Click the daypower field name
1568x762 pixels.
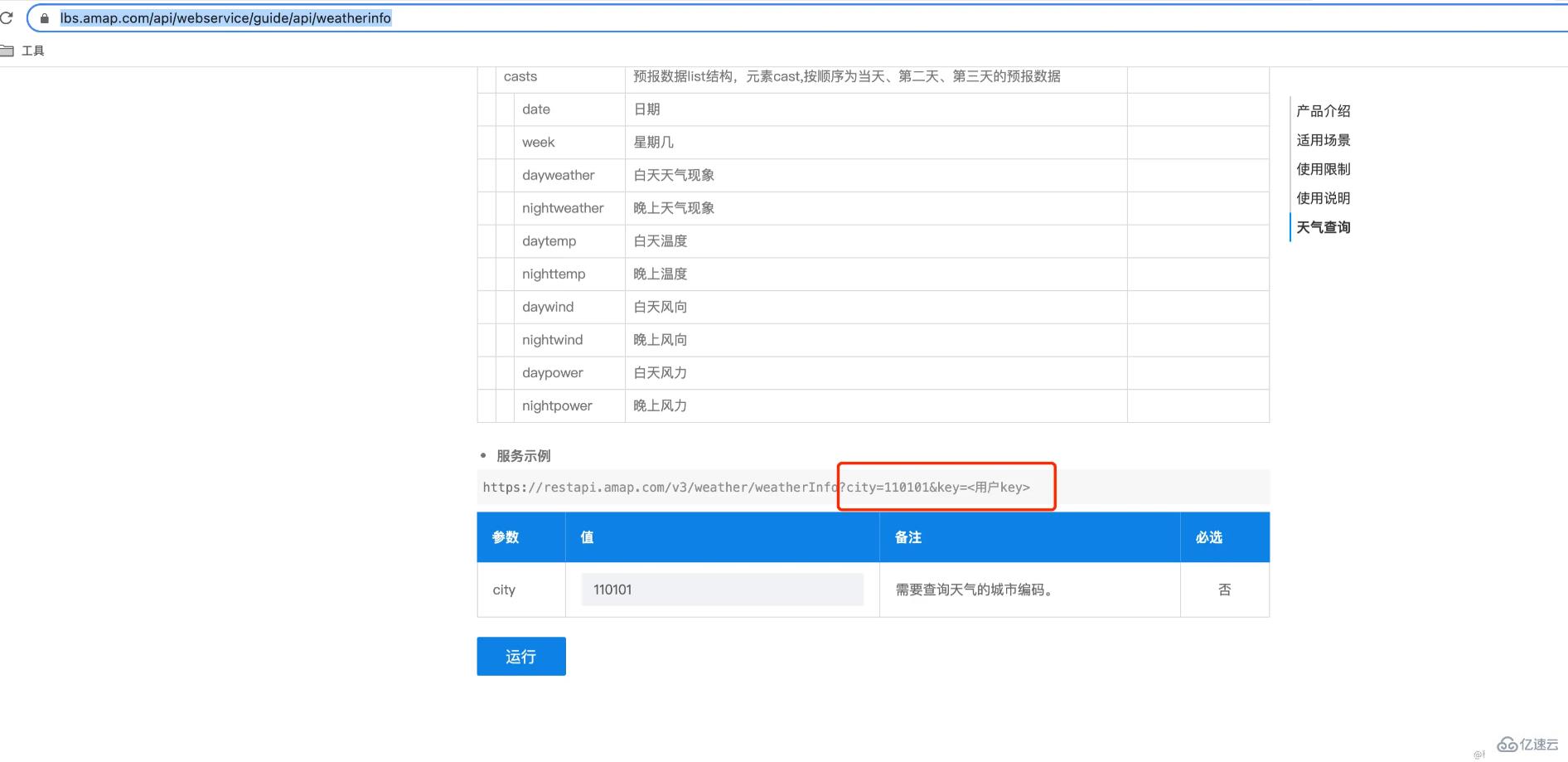pos(553,373)
